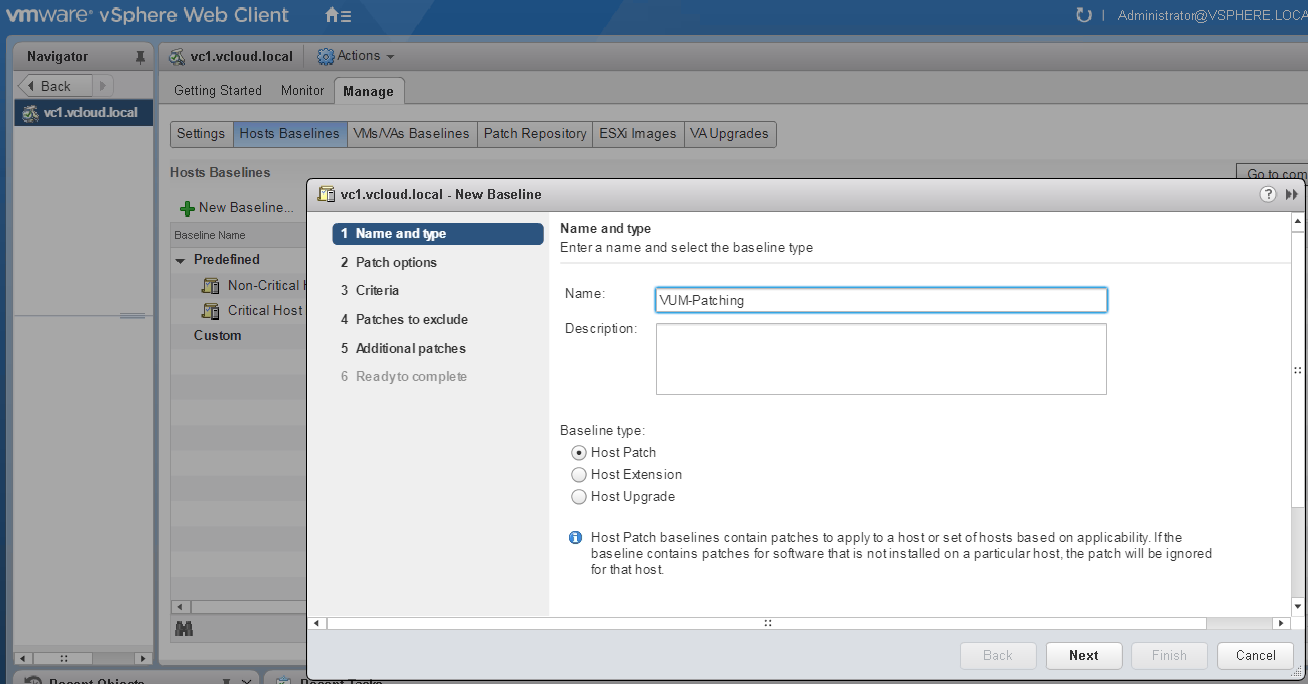Image resolution: width=1308 pixels, height=684 pixels.
Task: Collapse the Predefined baselines group
Action: pyautogui.click(x=181, y=260)
